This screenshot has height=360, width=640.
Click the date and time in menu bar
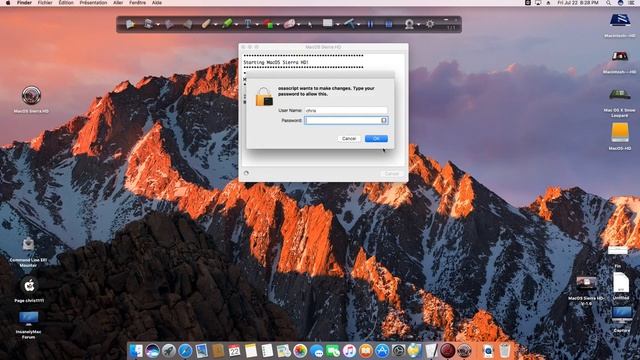(x=578, y=3)
